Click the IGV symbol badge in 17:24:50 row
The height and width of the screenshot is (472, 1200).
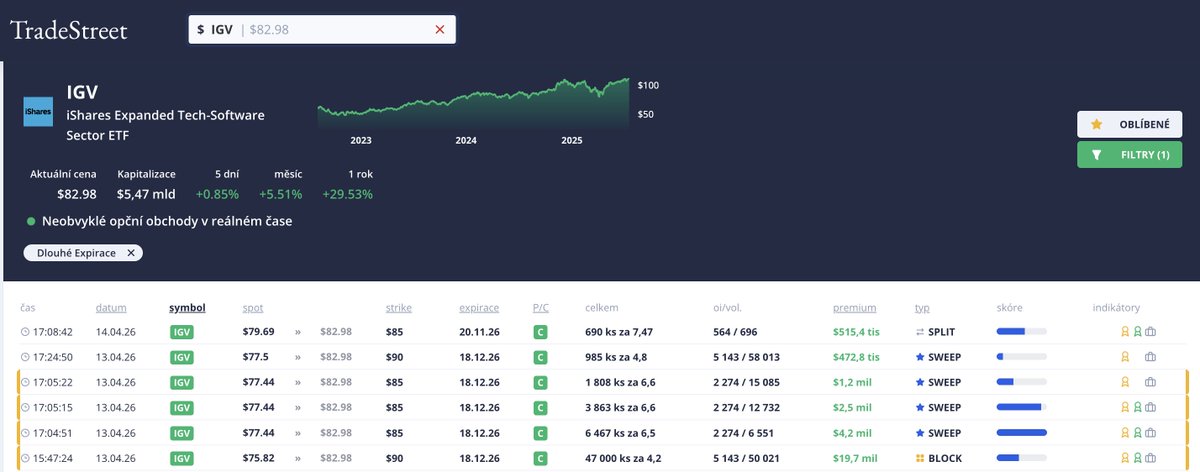[x=182, y=356]
